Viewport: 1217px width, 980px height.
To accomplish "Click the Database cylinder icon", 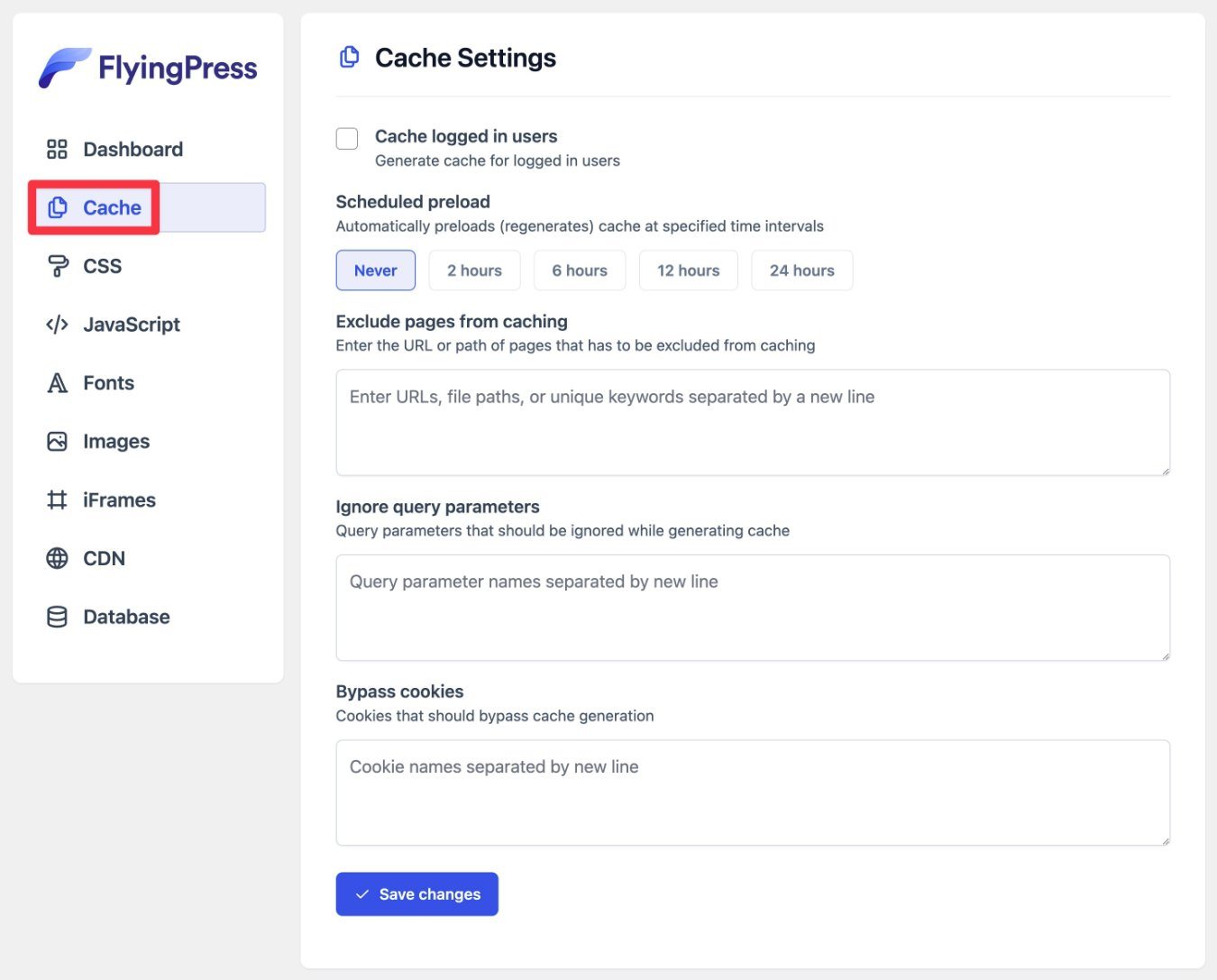I will pyautogui.click(x=57, y=617).
